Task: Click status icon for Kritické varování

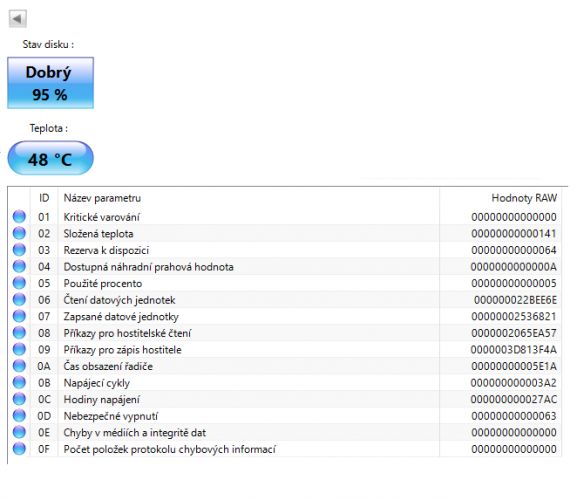Action: pyautogui.click(x=19, y=217)
